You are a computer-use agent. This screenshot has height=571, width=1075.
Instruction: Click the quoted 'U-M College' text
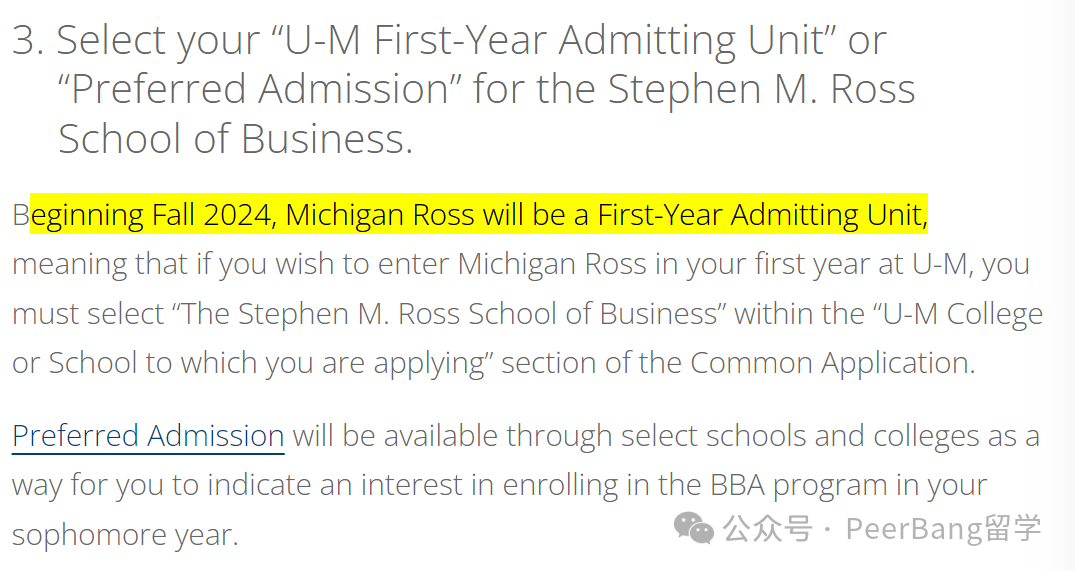[958, 314]
